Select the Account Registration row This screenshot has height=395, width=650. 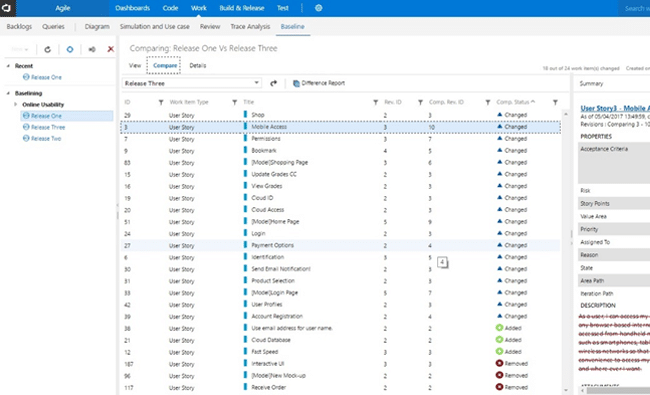(340, 316)
